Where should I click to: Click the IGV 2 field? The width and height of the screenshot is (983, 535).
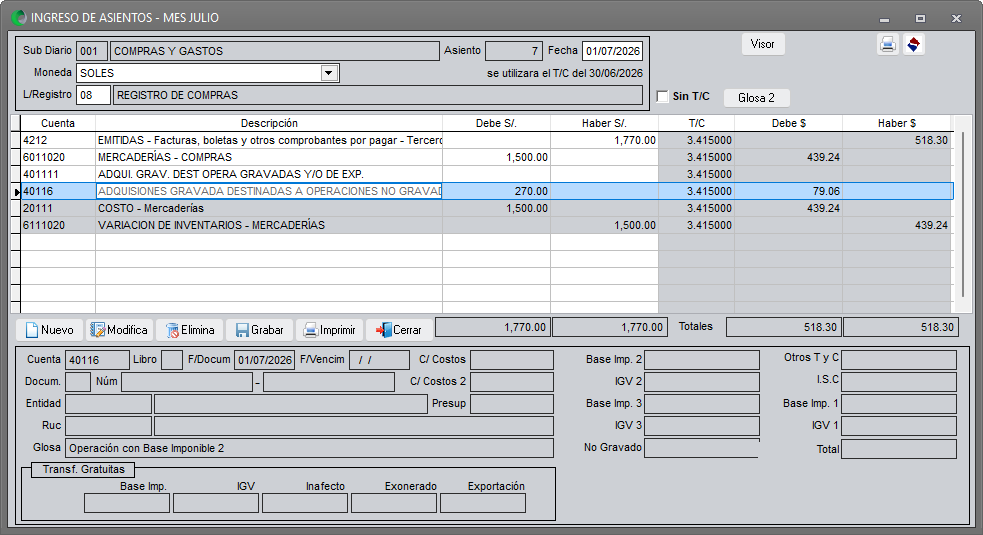(x=702, y=382)
